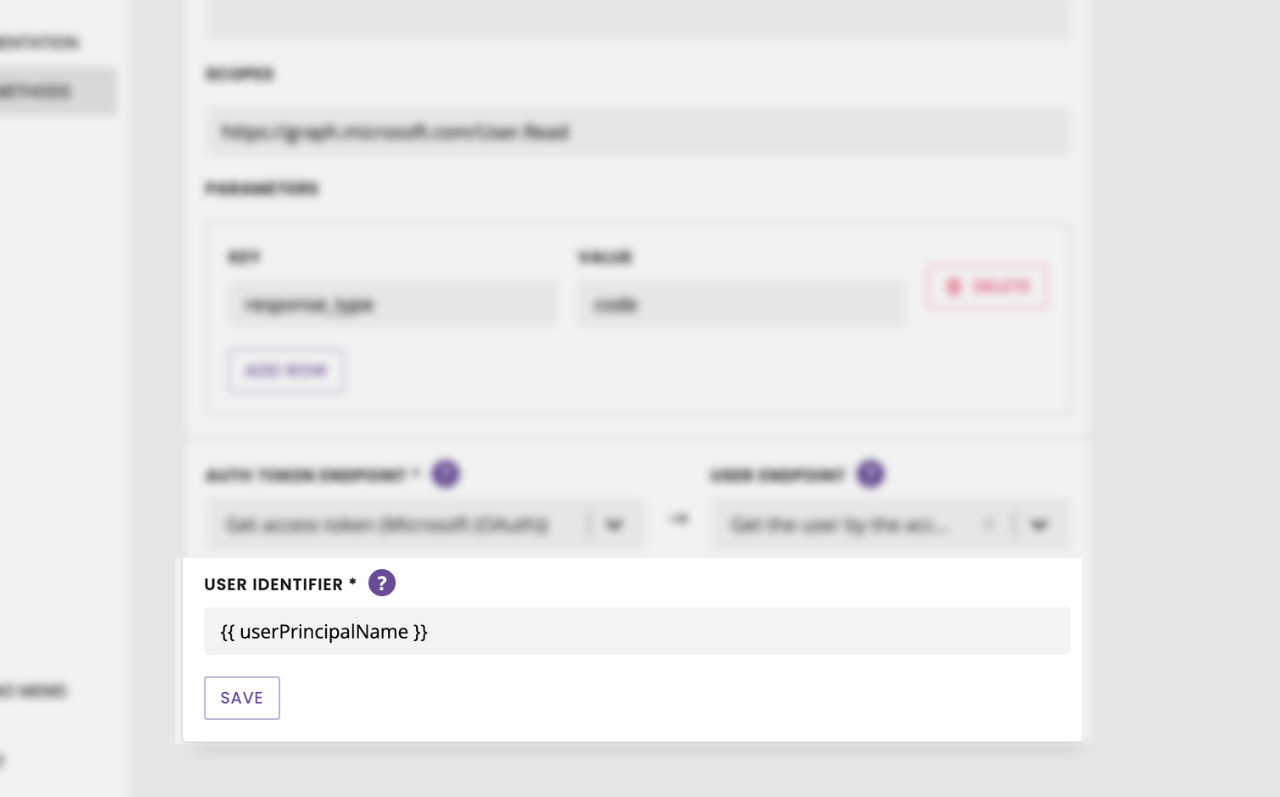The width and height of the screenshot is (1280, 797).
Task: Open the sidebar item ending in 'ENTATION'
Action: [40, 42]
